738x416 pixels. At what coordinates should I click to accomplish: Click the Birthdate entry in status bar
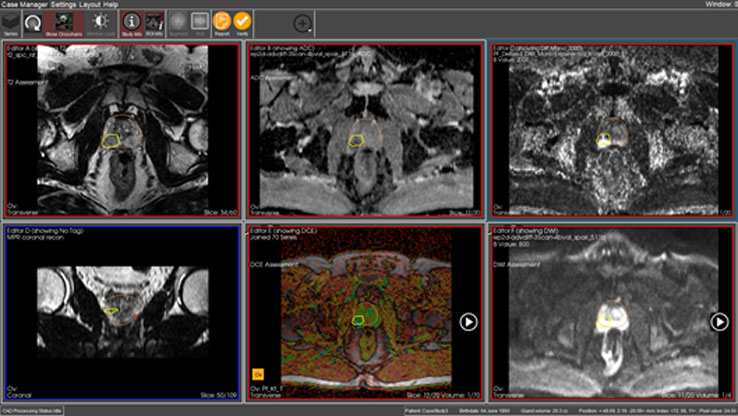point(484,411)
